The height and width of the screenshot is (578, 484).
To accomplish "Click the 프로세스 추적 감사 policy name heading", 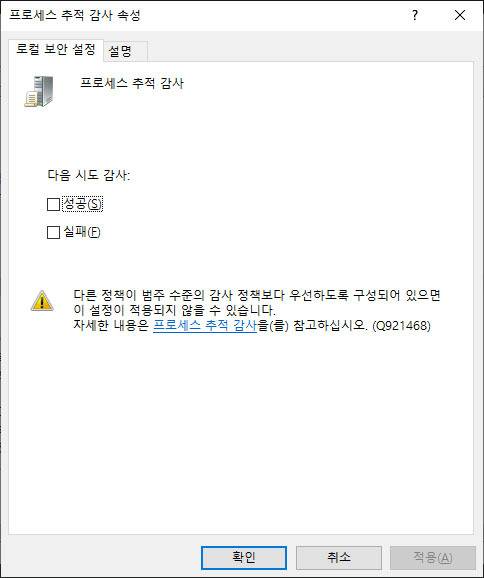I will [x=132, y=83].
